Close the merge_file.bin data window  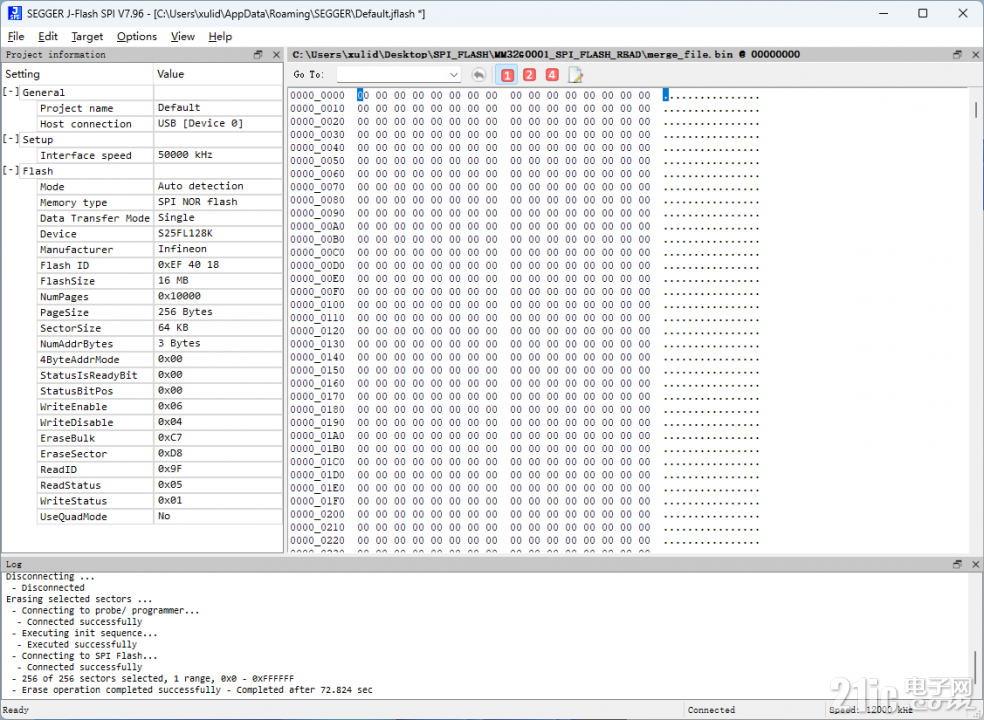(975, 55)
